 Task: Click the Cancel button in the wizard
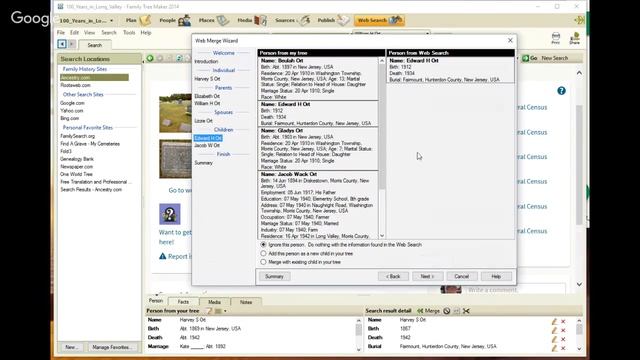pos(462,276)
